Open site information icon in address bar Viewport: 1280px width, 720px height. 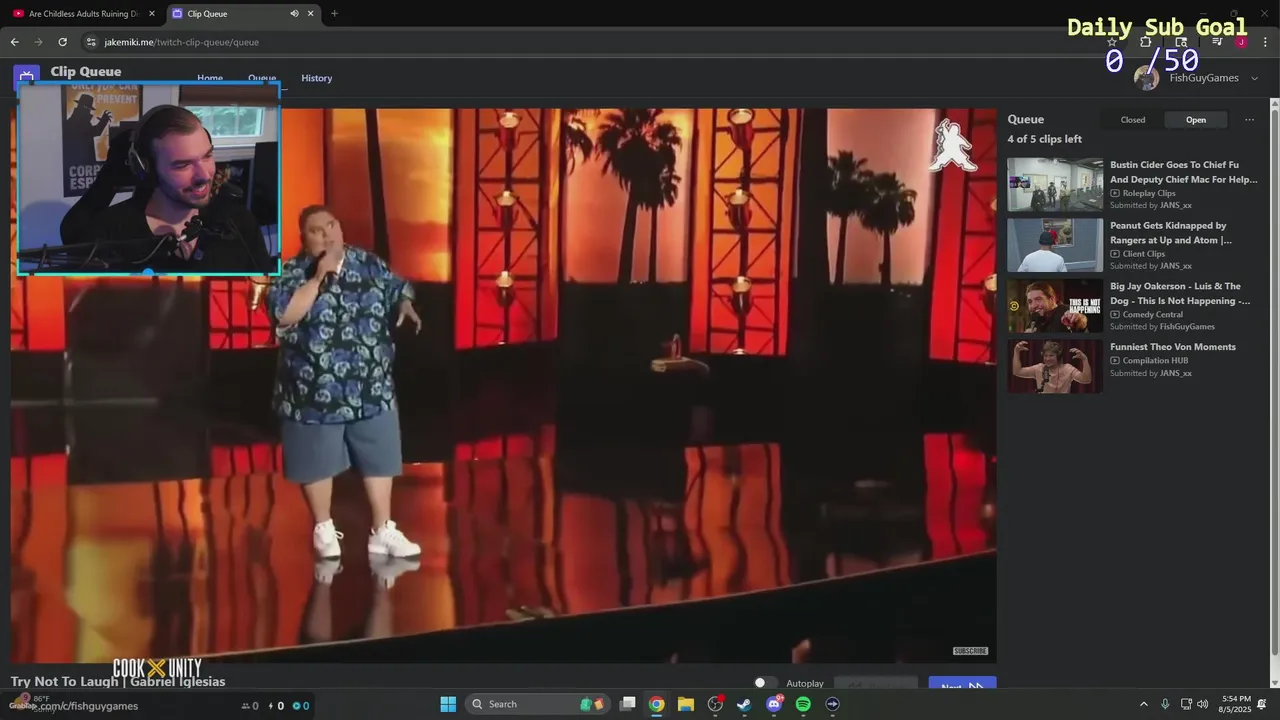(91, 42)
